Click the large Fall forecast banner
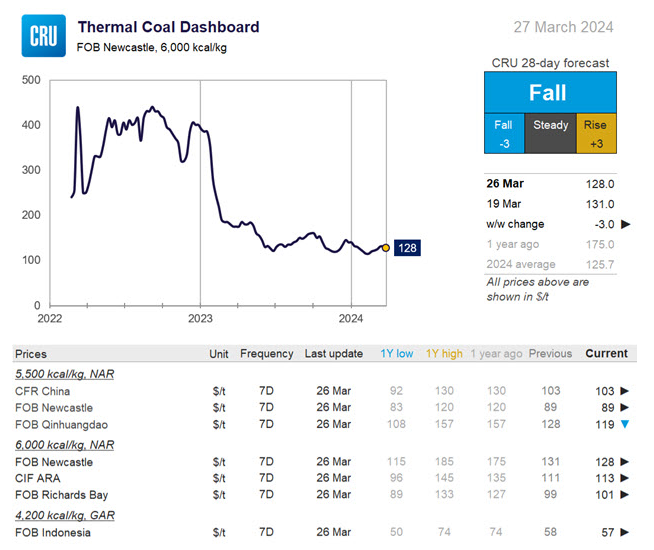The image size is (654, 550). pyautogui.click(x=549, y=93)
